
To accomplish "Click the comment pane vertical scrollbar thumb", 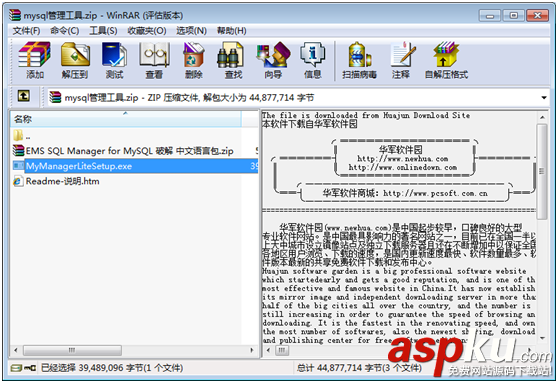I will click(x=542, y=171).
